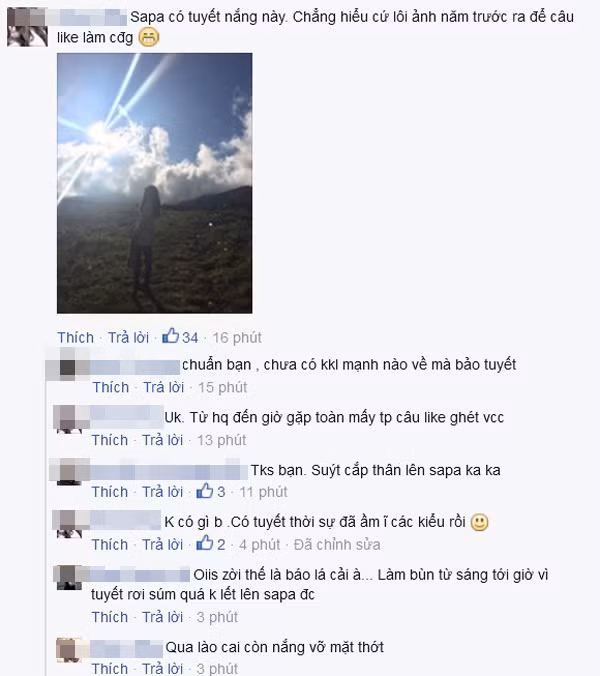The width and height of the screenshot is (600, 676).
Task: Click the top commenter's profile avatar
Action: [27, 27]
